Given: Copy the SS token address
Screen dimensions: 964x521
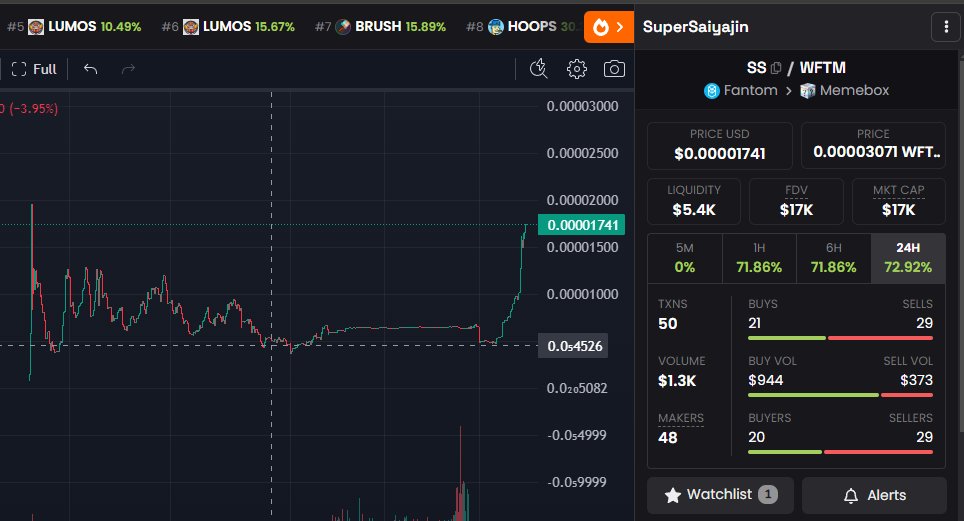Looking at the screenshot, I should 776,68.
